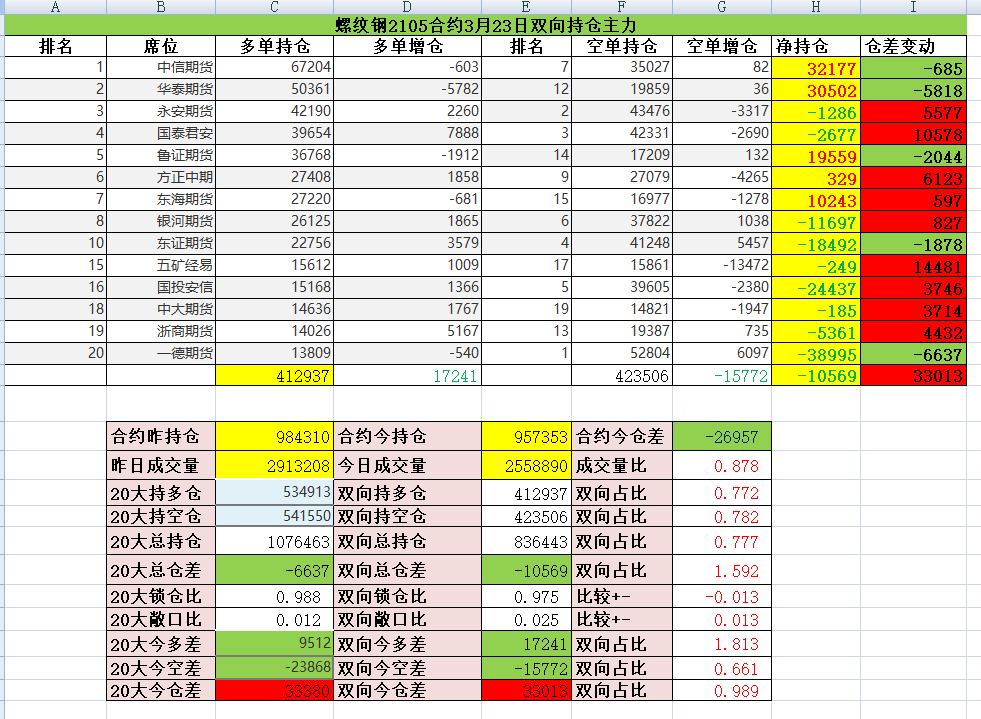Click the 净持仓 header cell
Screen dimensions: 981x719
815,47
